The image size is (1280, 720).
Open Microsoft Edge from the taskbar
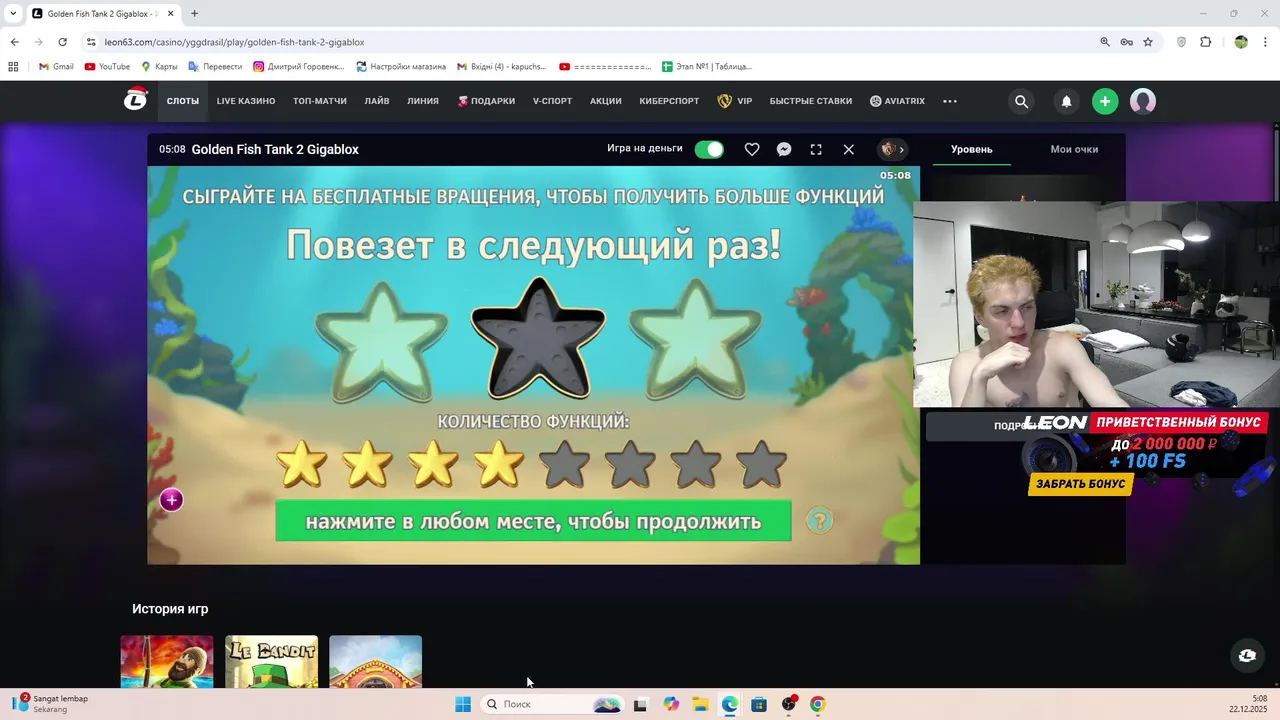(x=730, y=704)
